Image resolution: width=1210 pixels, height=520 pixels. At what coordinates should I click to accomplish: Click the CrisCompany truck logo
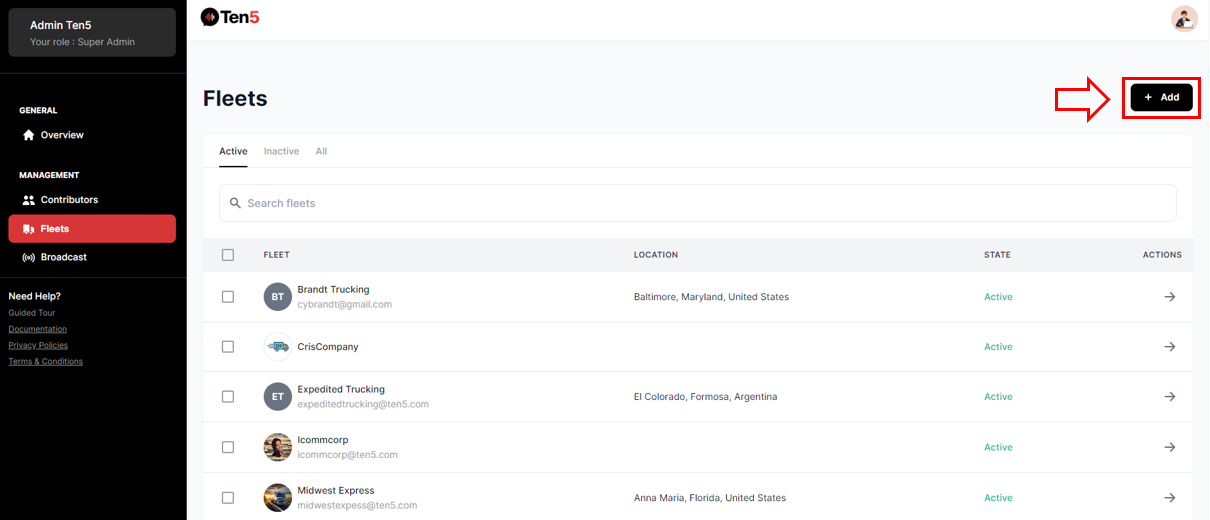point(278,347)
